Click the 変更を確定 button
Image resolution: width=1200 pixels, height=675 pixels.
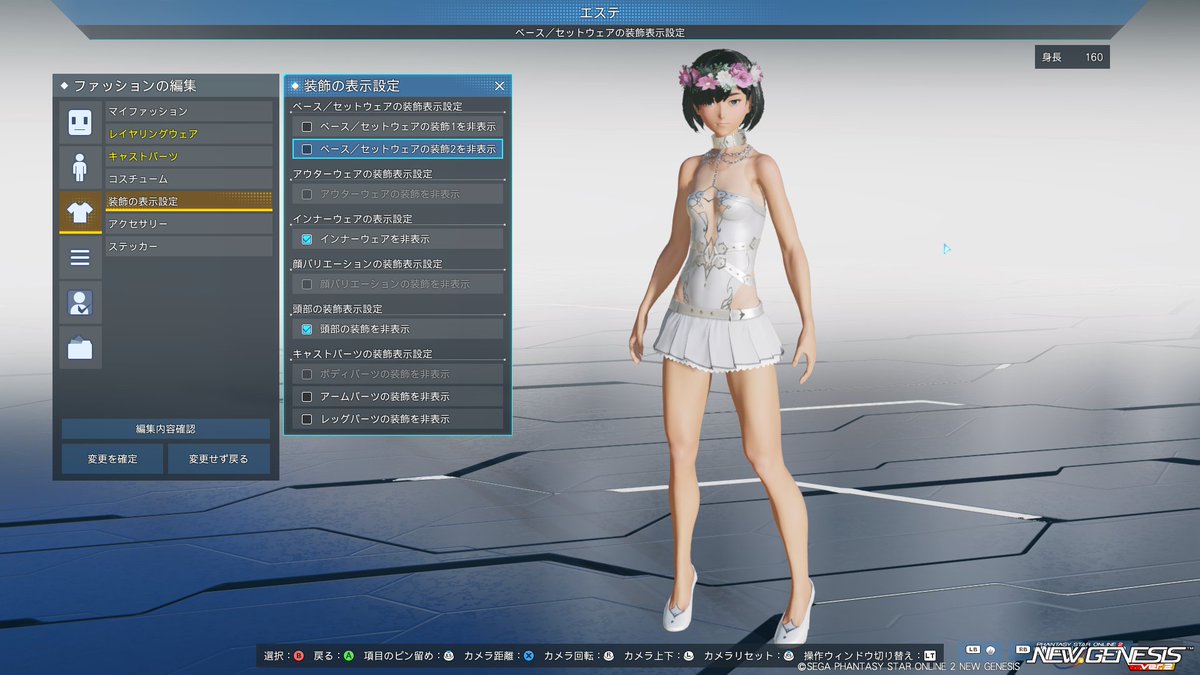(x=112, y=459)
